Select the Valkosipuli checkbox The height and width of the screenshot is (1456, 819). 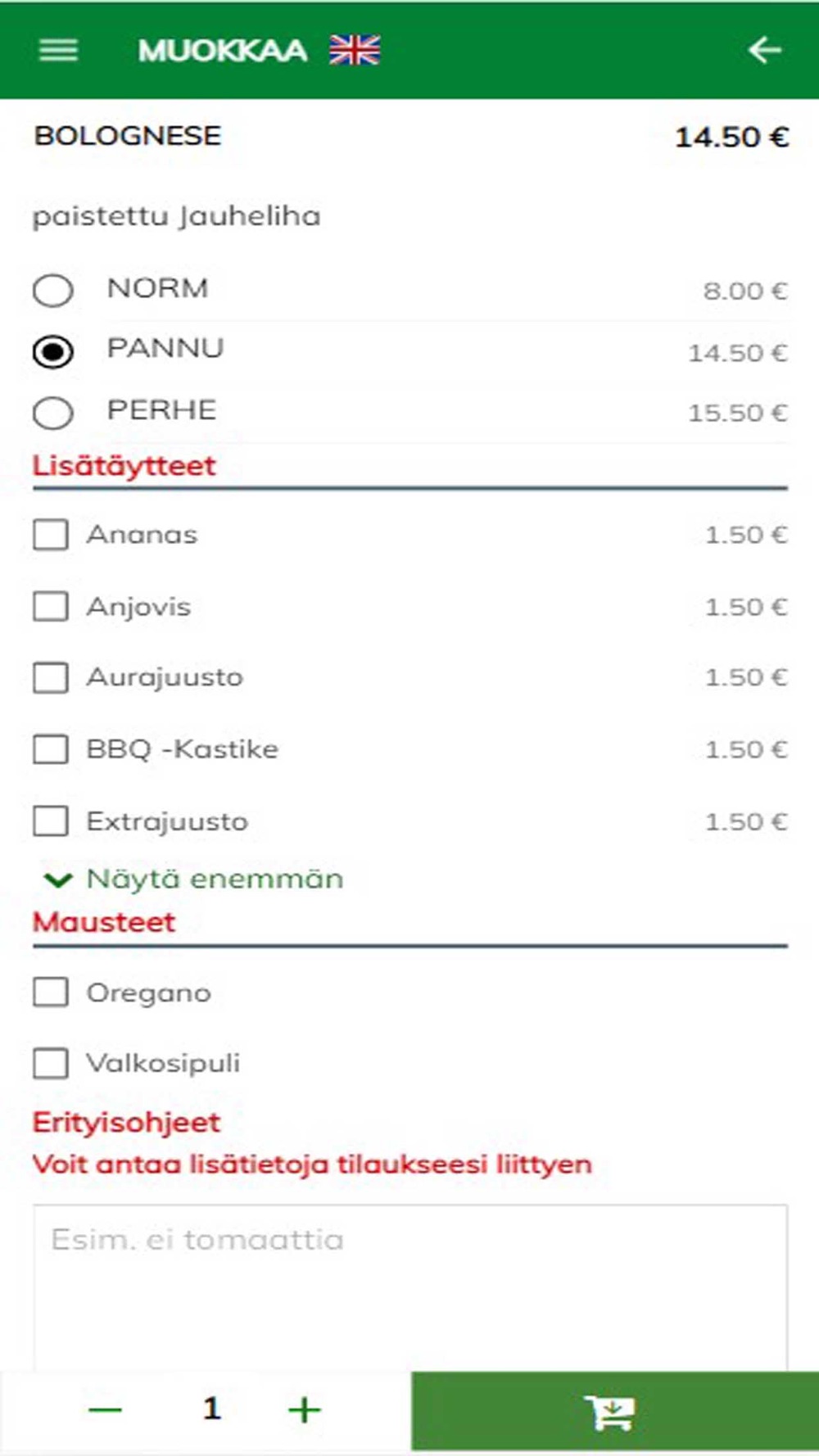[x=51, y=1063]
